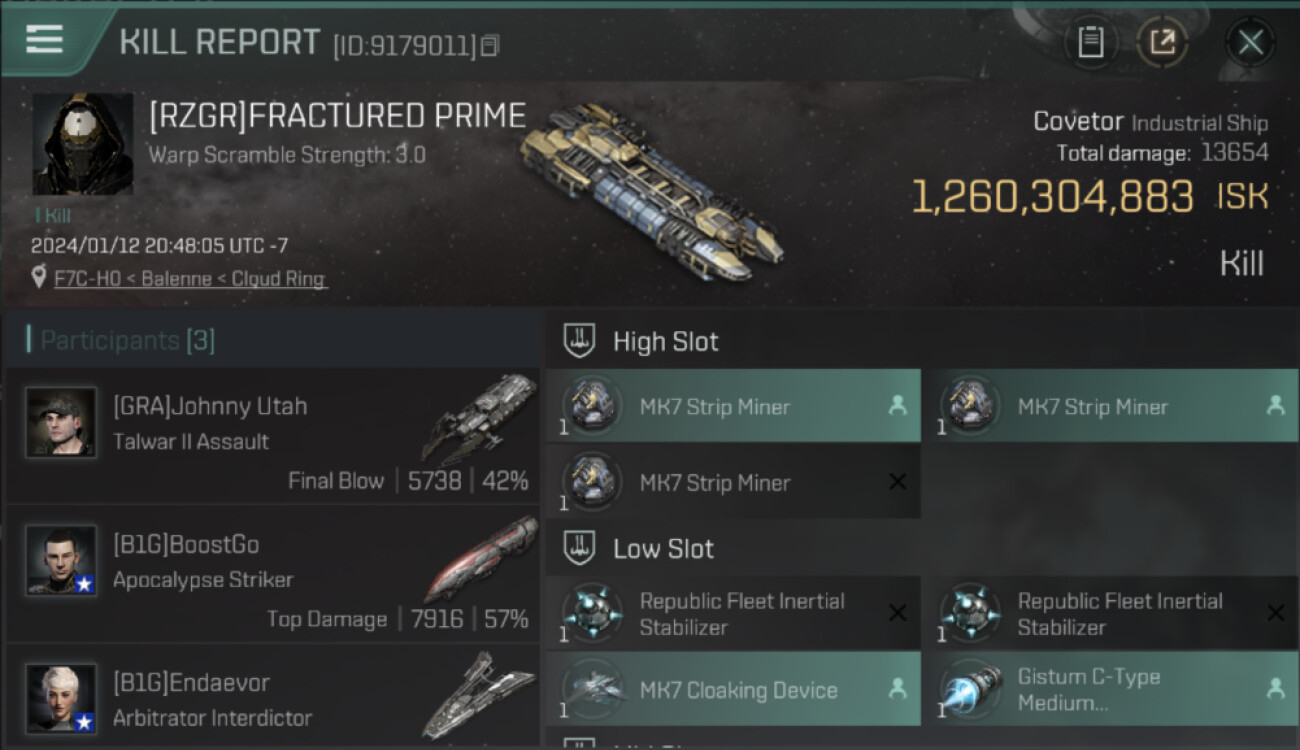Open the F7C-H0 Balenne Cloud Ring location link
This screenshot has height=750, width=1300.
(x=190, y=279)
